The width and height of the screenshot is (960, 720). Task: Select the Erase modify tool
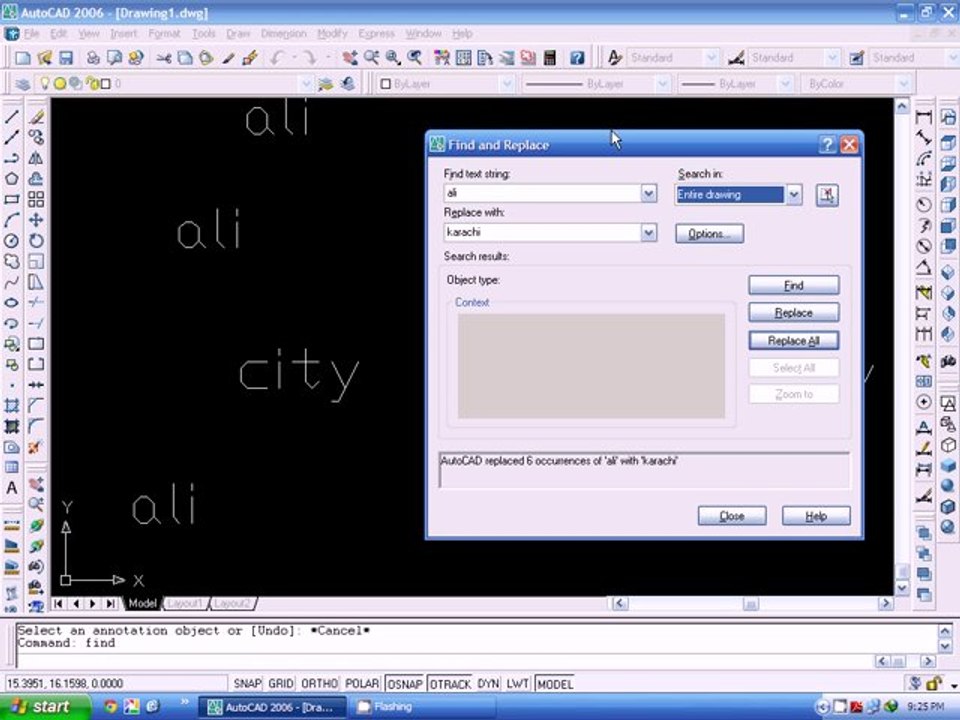pos(36,116)
